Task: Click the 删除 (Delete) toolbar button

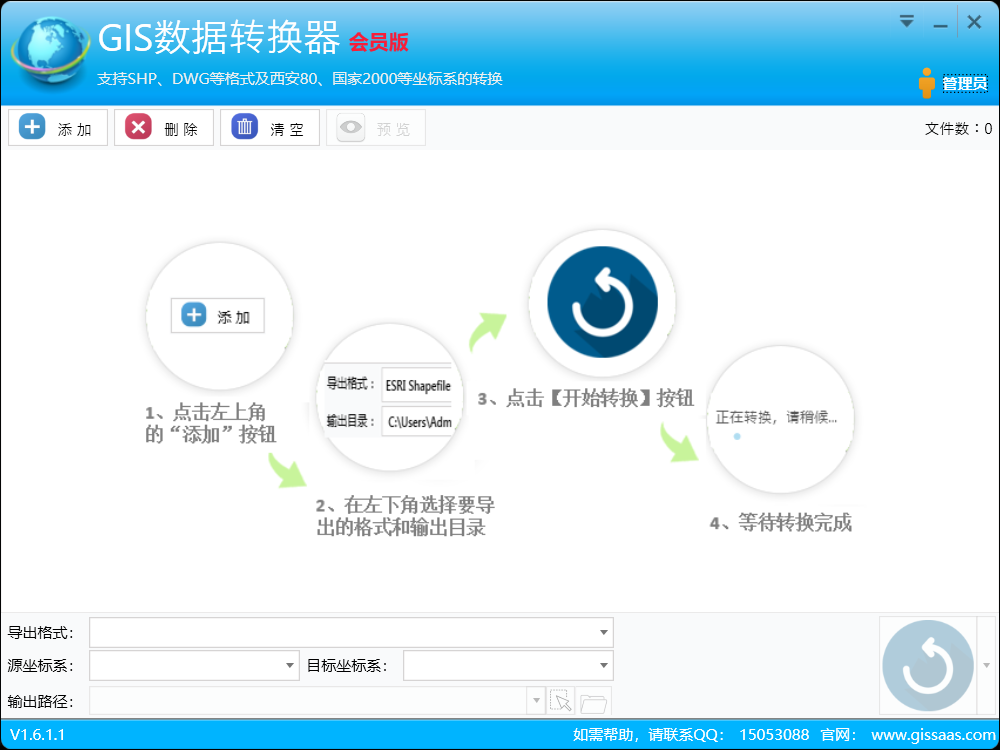Action: [163, 128]
